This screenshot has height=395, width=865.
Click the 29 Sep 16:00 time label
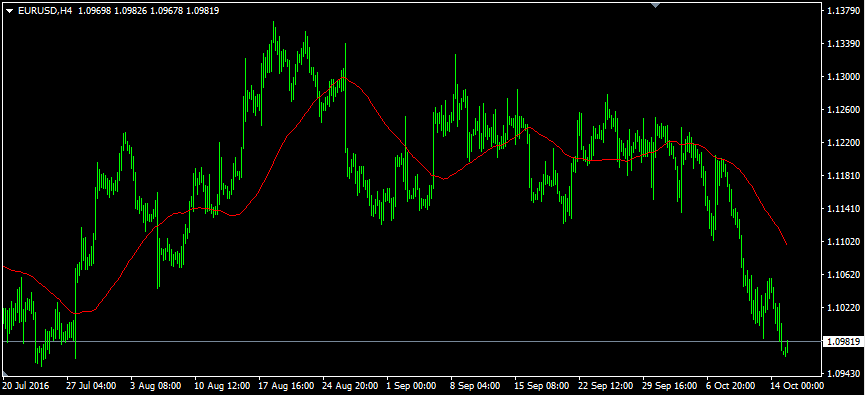pos(670,386)
